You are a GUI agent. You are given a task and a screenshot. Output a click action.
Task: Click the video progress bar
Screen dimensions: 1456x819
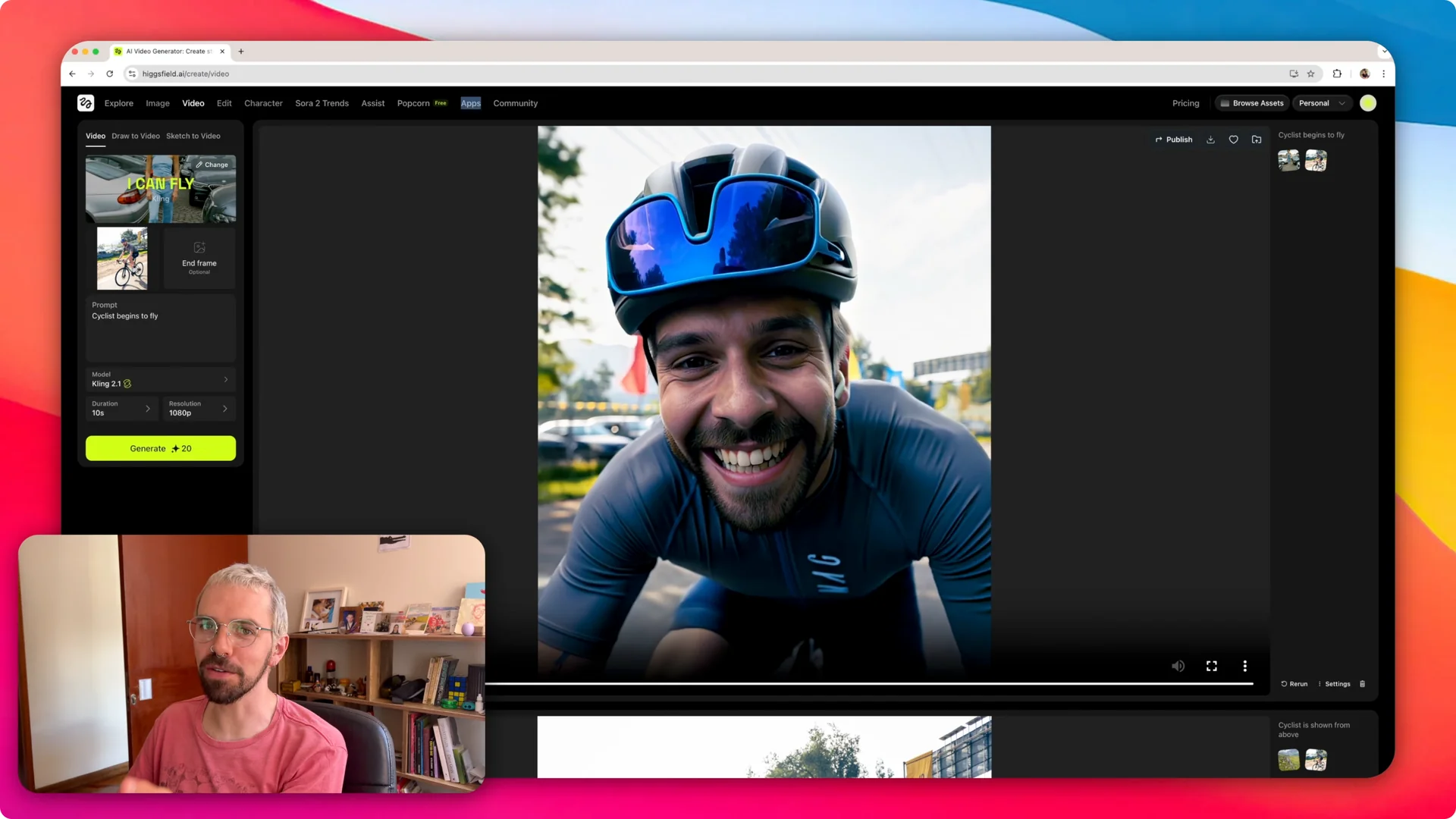point(872,682)
